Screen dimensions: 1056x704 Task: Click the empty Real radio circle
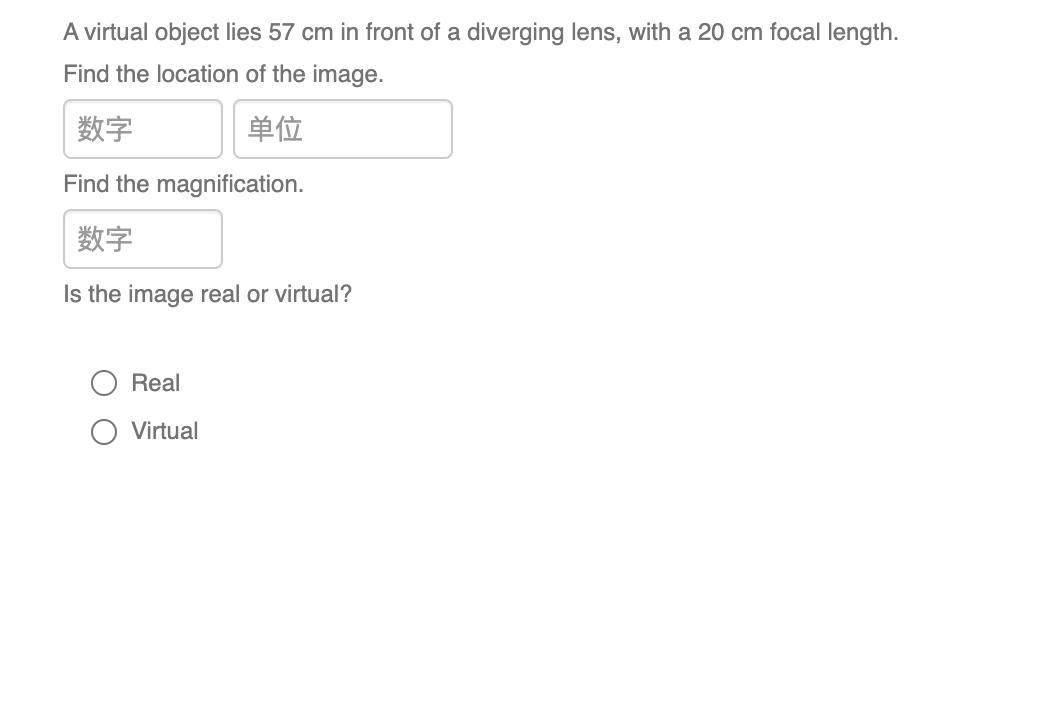[104, 383]
